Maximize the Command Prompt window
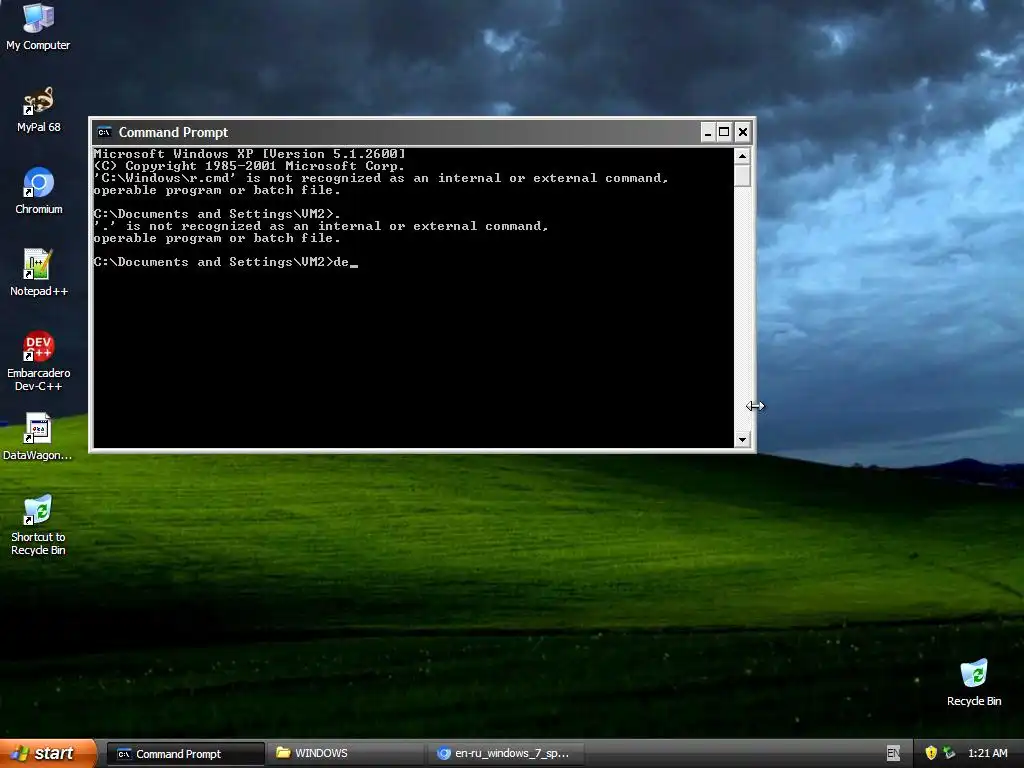Screen dimensions: 1024x768 coord(724,133)
